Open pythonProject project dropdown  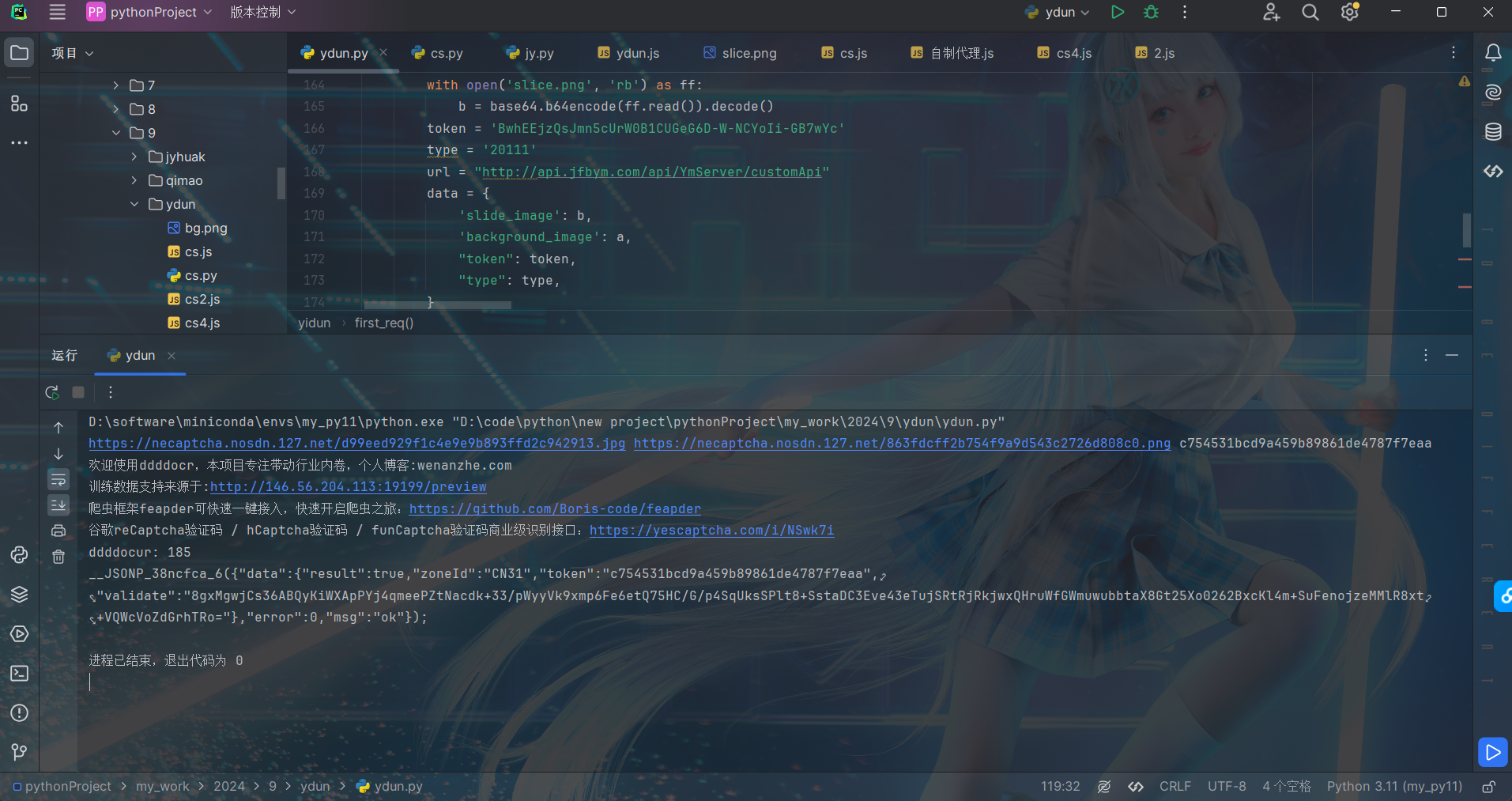point(150,12)
